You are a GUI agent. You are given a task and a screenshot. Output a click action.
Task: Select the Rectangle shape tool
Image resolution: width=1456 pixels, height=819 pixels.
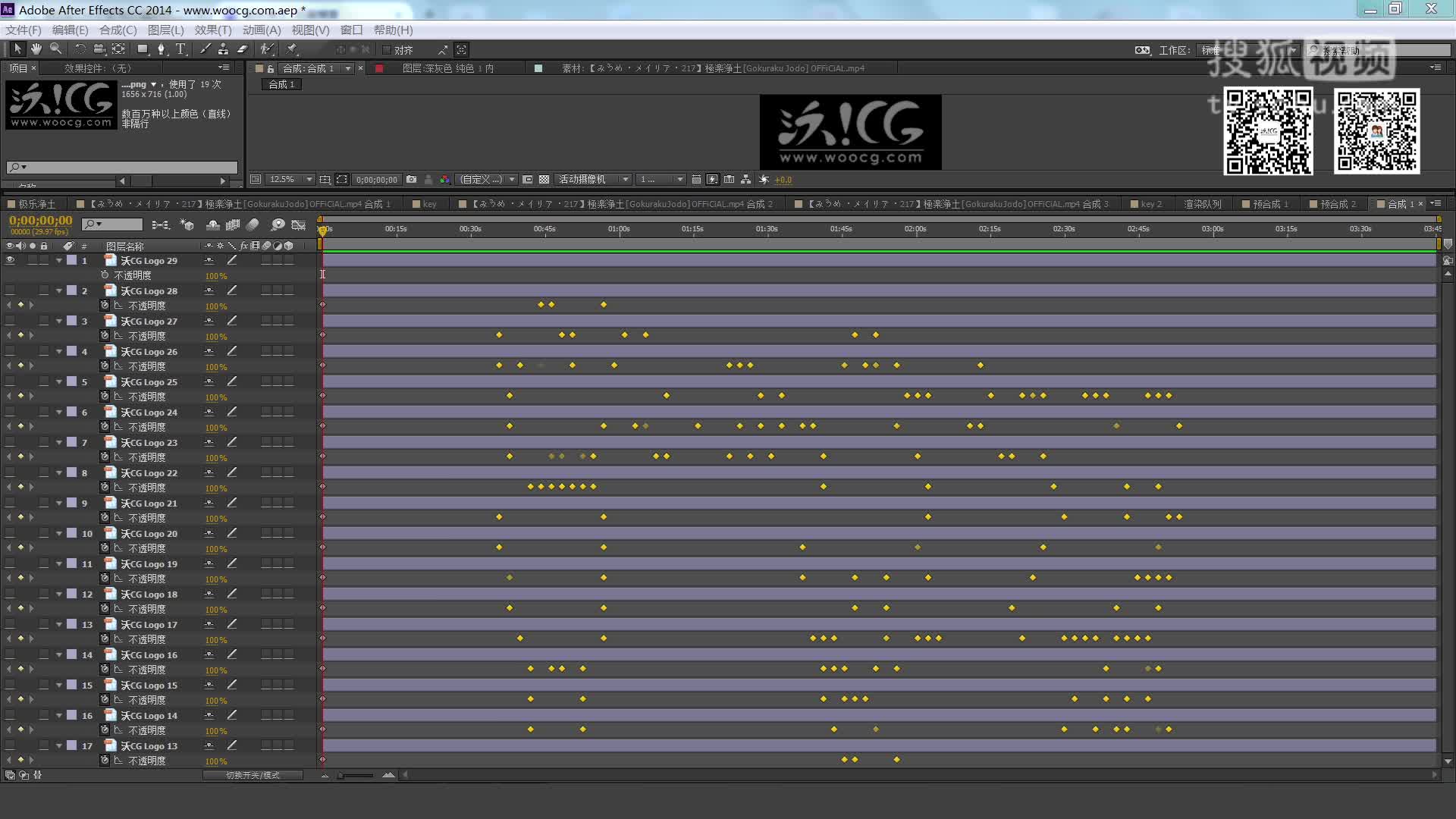point(143,49)
